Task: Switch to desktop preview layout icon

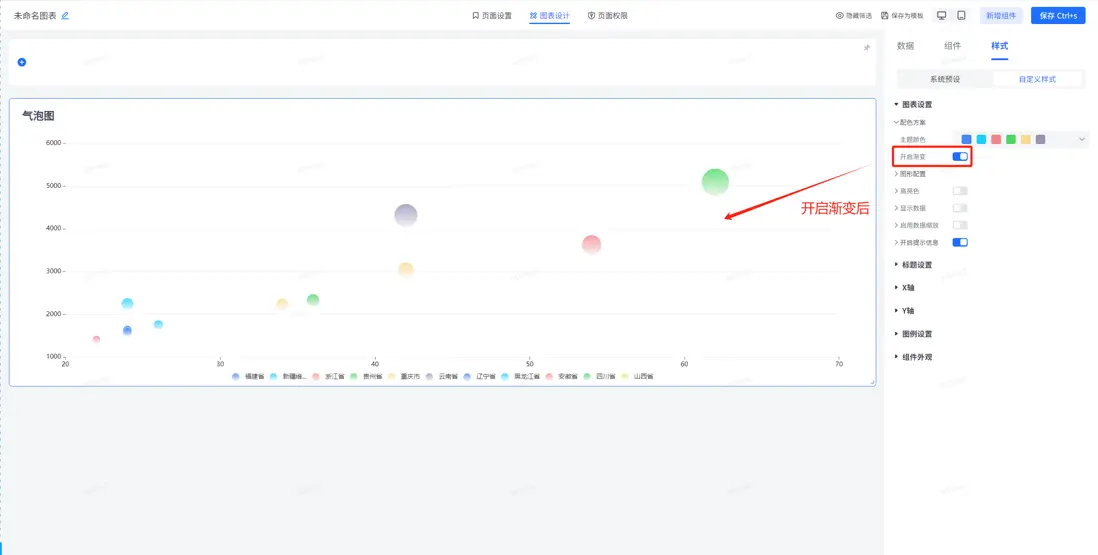Action: 942,15
